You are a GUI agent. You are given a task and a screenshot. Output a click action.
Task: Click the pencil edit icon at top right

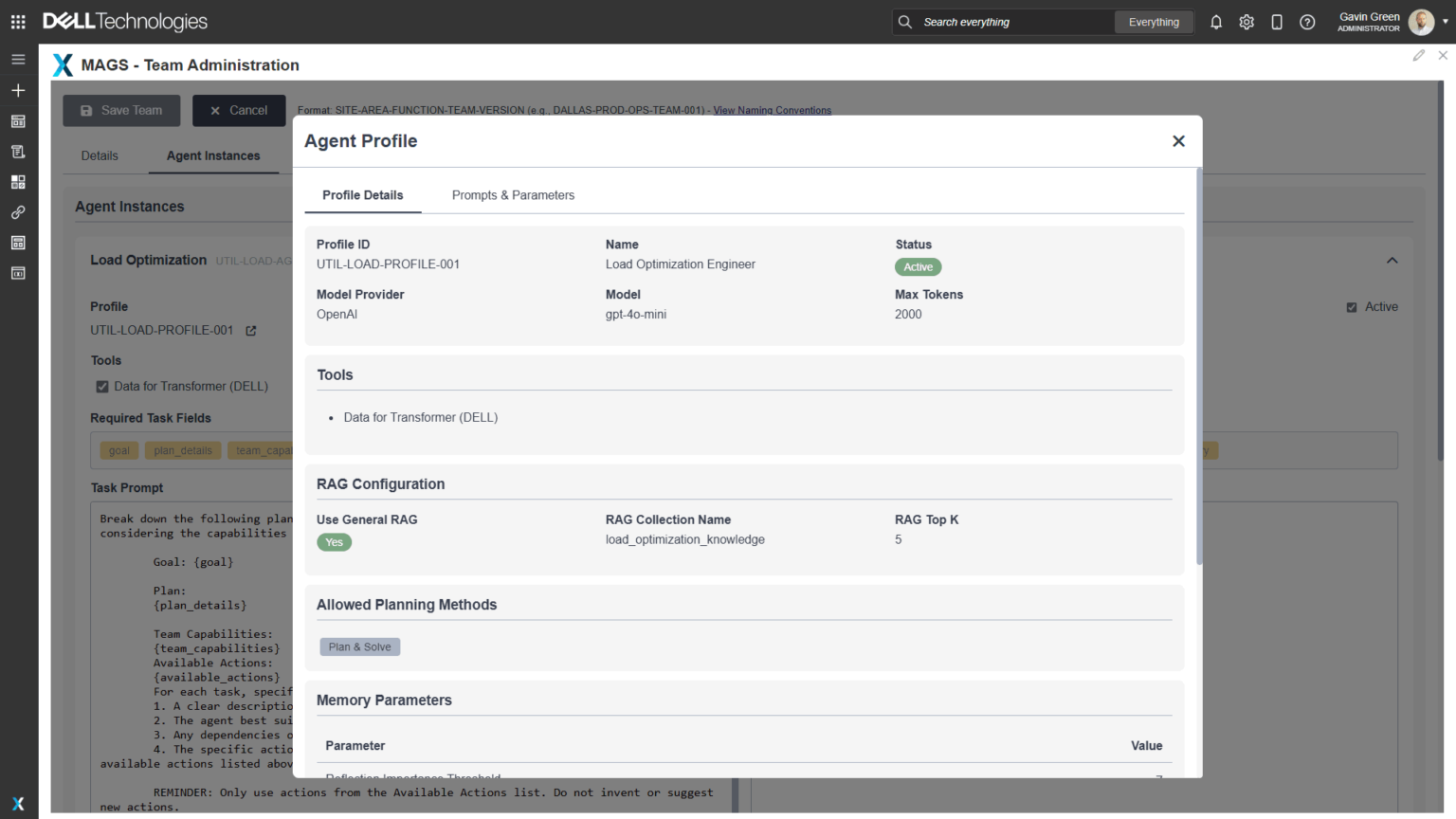[x=1418, y=56]
